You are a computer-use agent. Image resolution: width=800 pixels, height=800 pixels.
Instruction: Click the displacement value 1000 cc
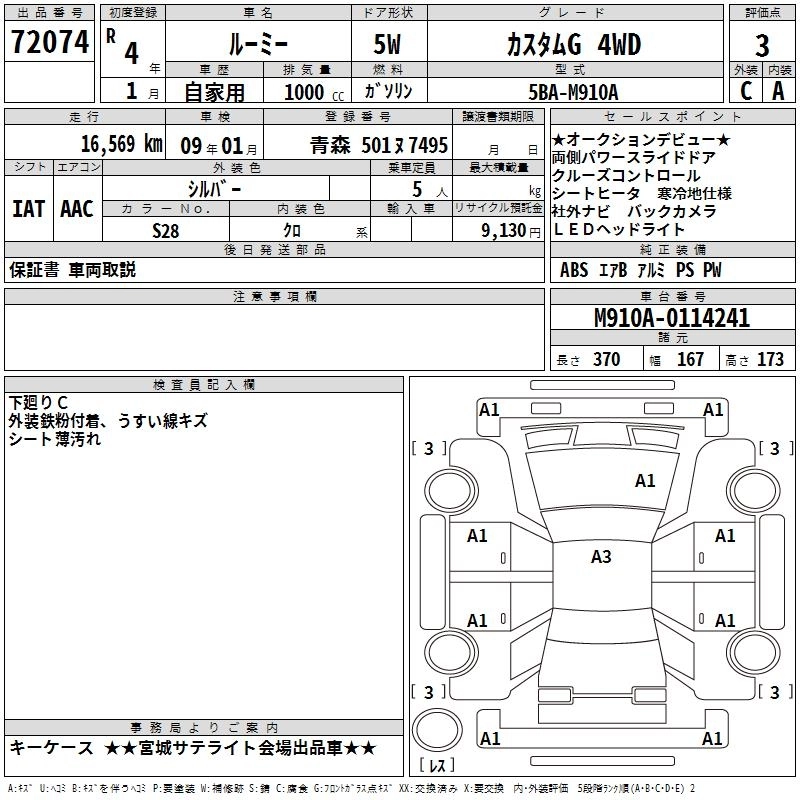tap(314, 92)
